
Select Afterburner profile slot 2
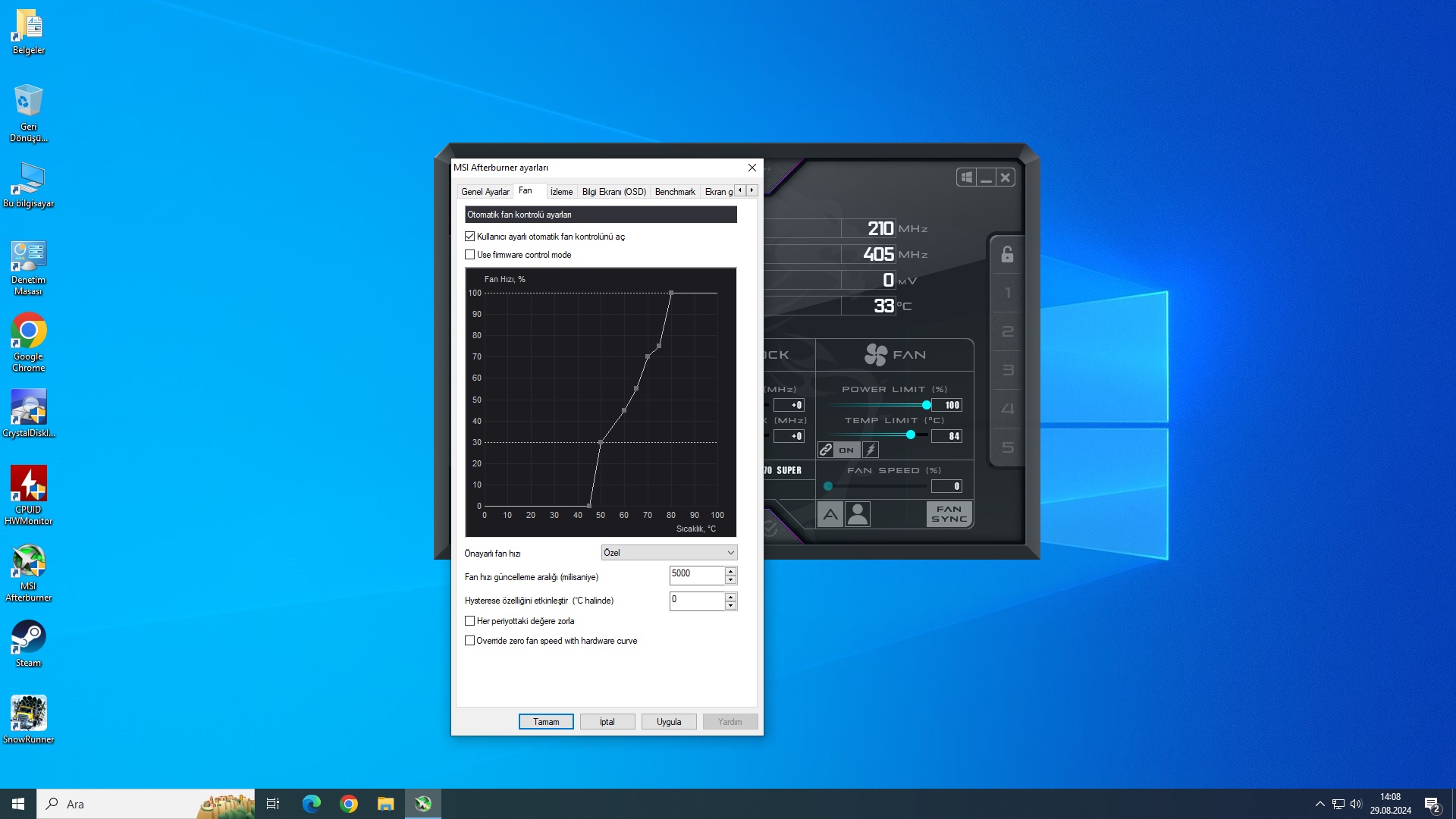(x=1007, y=331)
